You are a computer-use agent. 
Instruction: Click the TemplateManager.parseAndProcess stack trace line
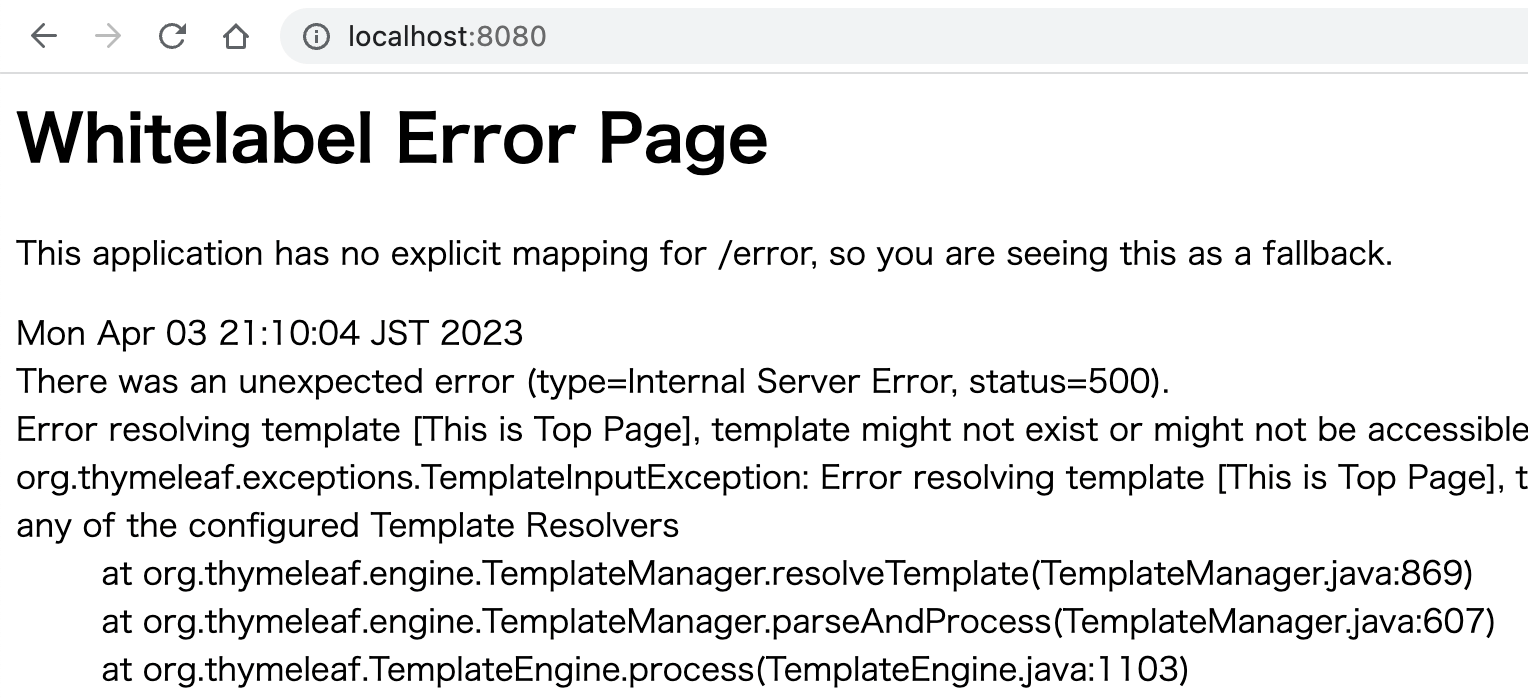pos(798,621)
